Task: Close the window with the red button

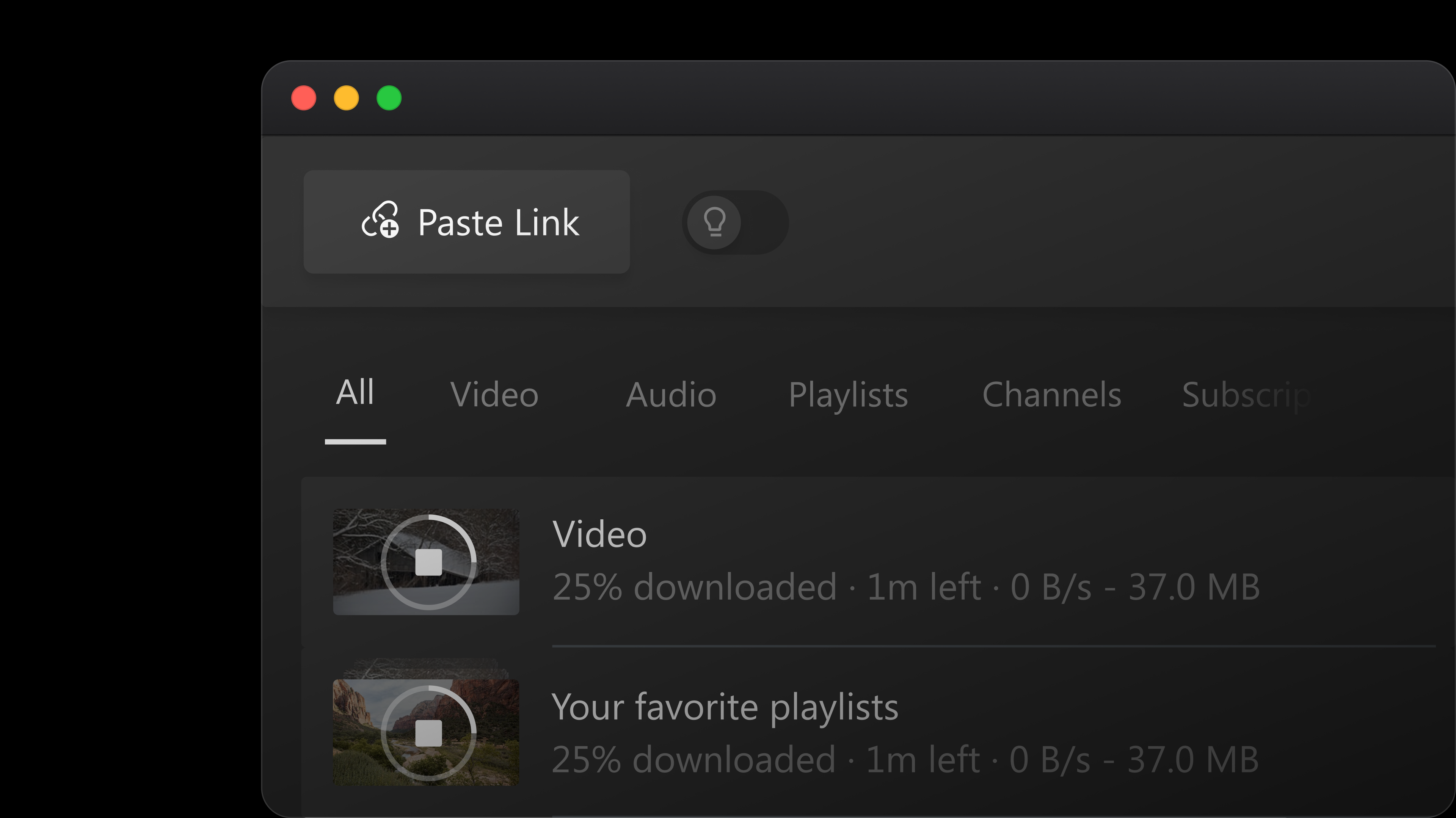Action: 303,98
